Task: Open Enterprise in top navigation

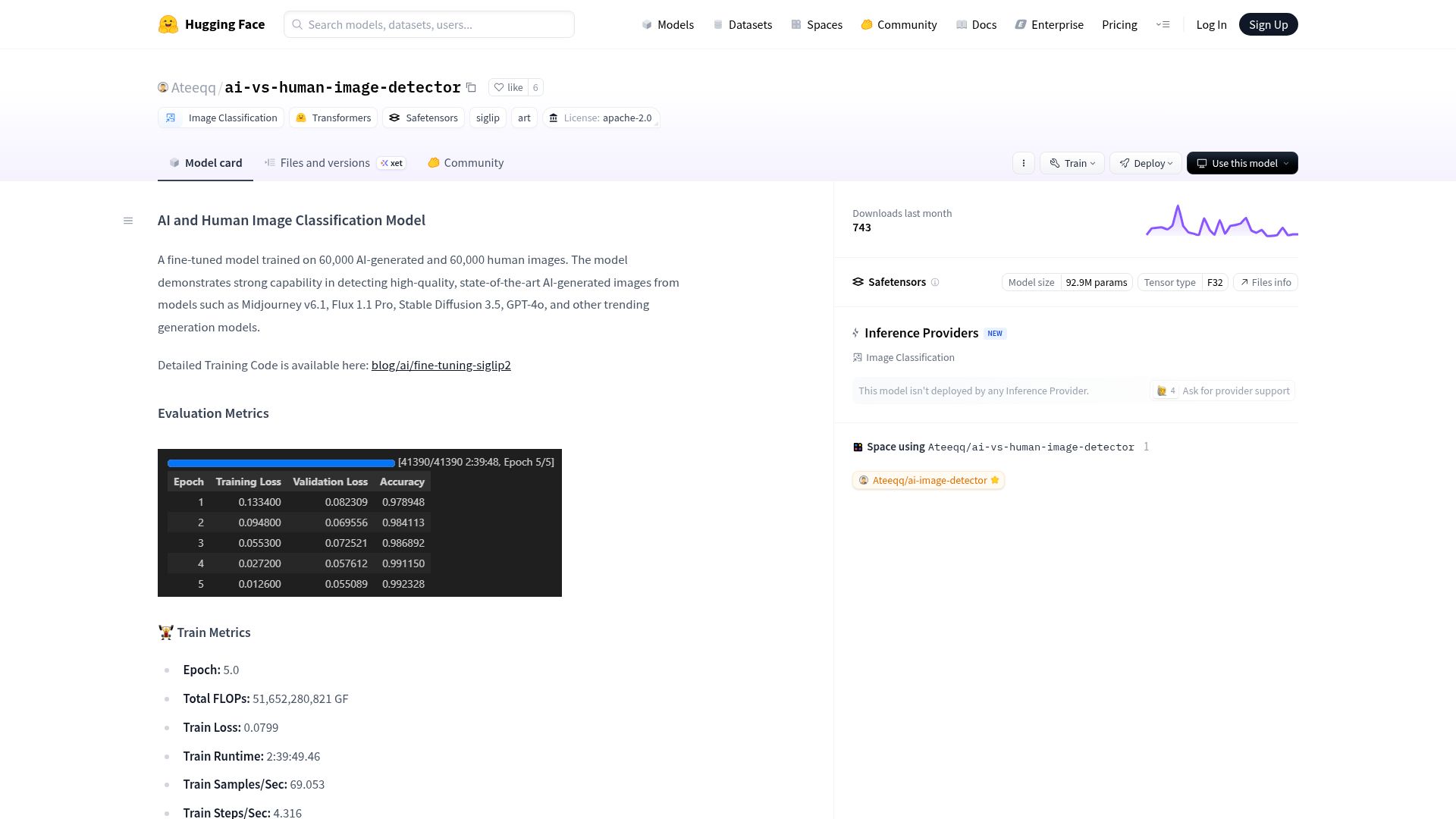Action: tap(1050, 24)
